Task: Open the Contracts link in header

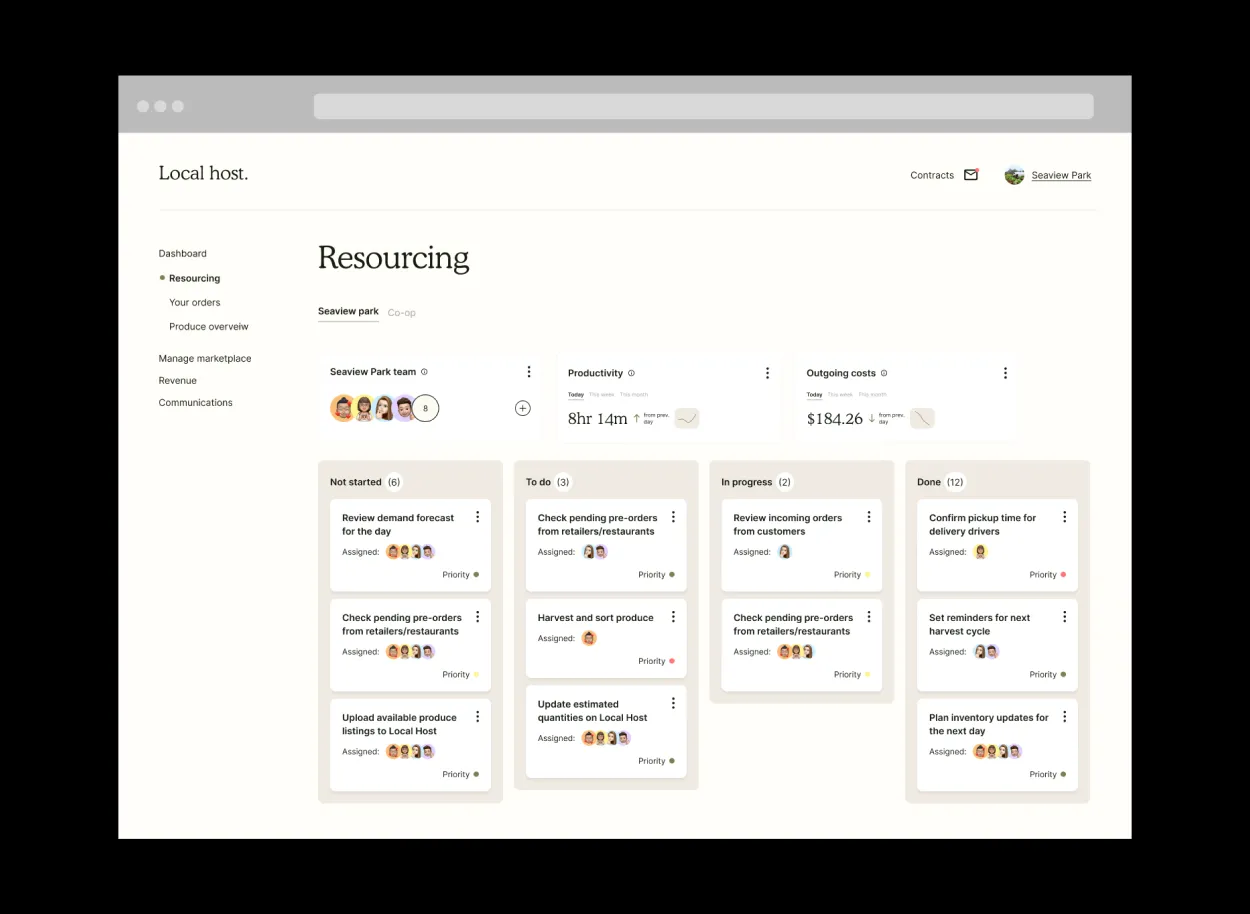Action: coord(932,175)
